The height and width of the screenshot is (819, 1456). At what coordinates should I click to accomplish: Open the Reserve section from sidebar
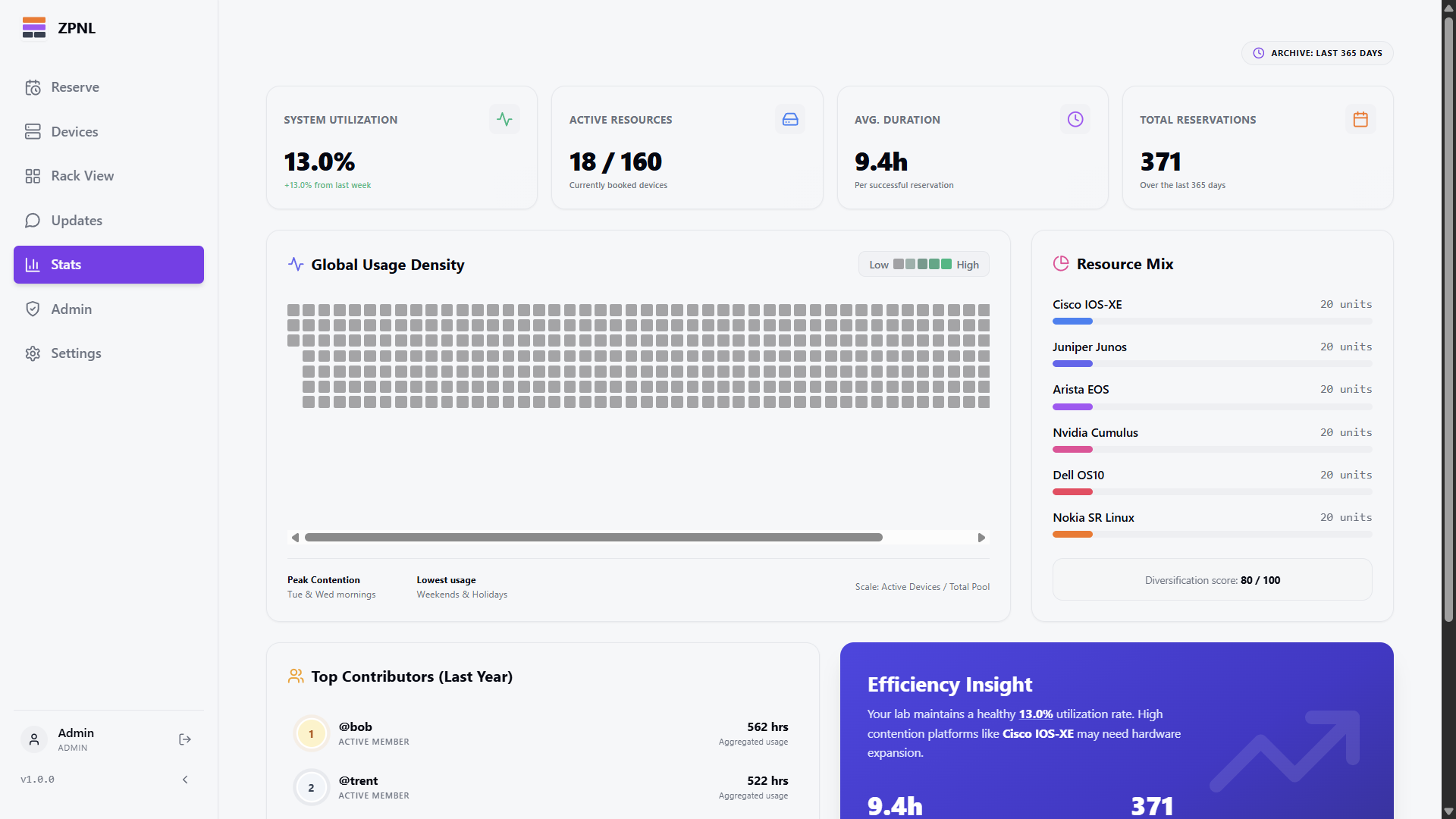pos(74,87)
